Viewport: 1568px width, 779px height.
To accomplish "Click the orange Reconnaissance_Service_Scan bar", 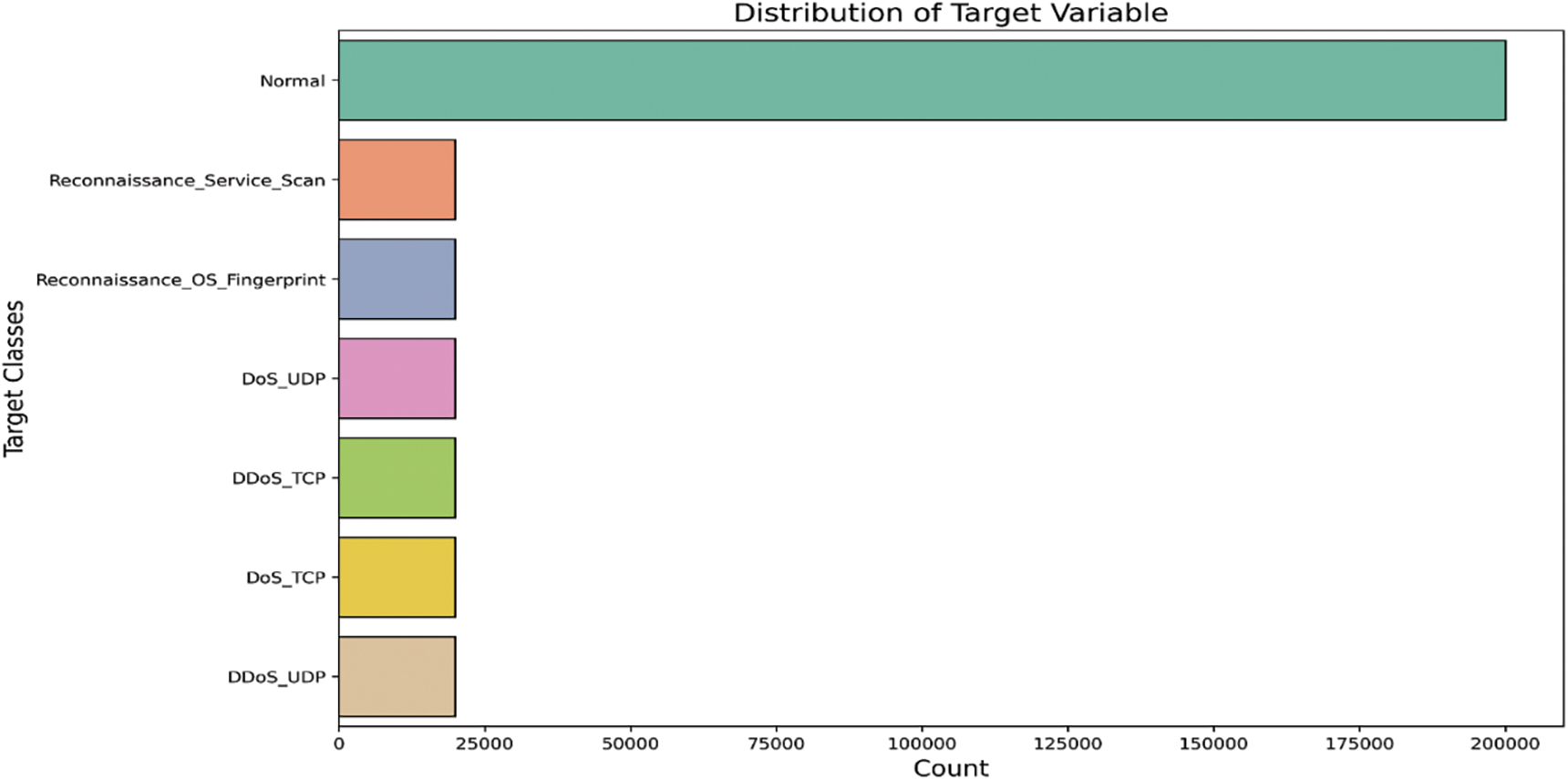I will coord(397,179).
